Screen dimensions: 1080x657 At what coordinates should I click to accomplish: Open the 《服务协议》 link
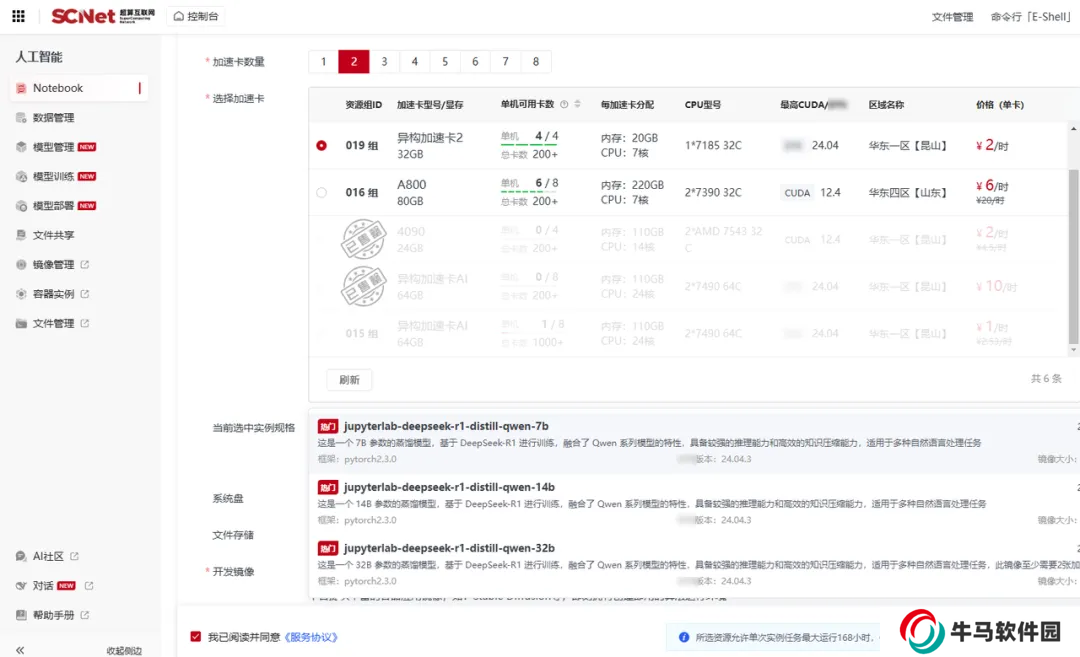[x=311, y=637]
